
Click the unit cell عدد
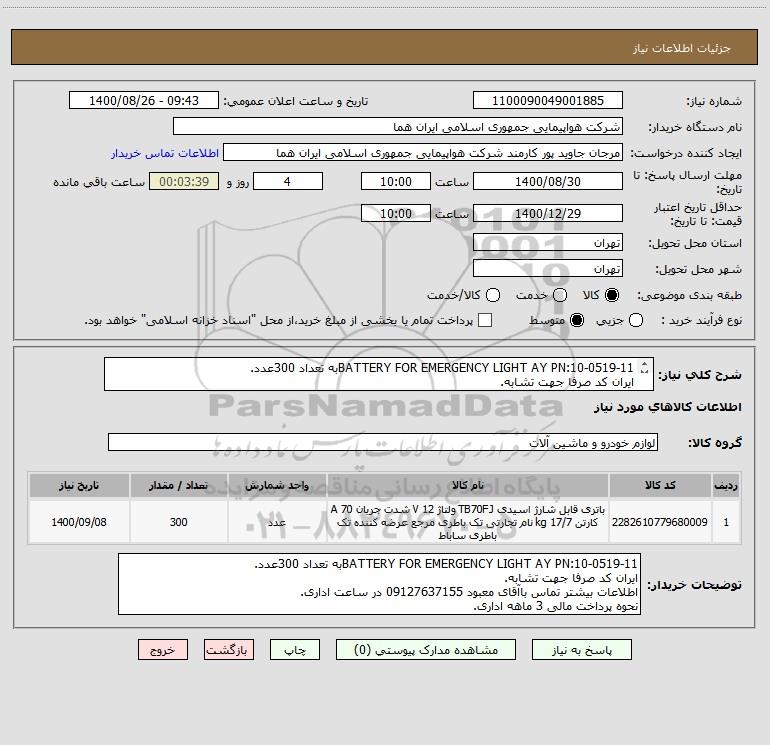pos(277,522)
